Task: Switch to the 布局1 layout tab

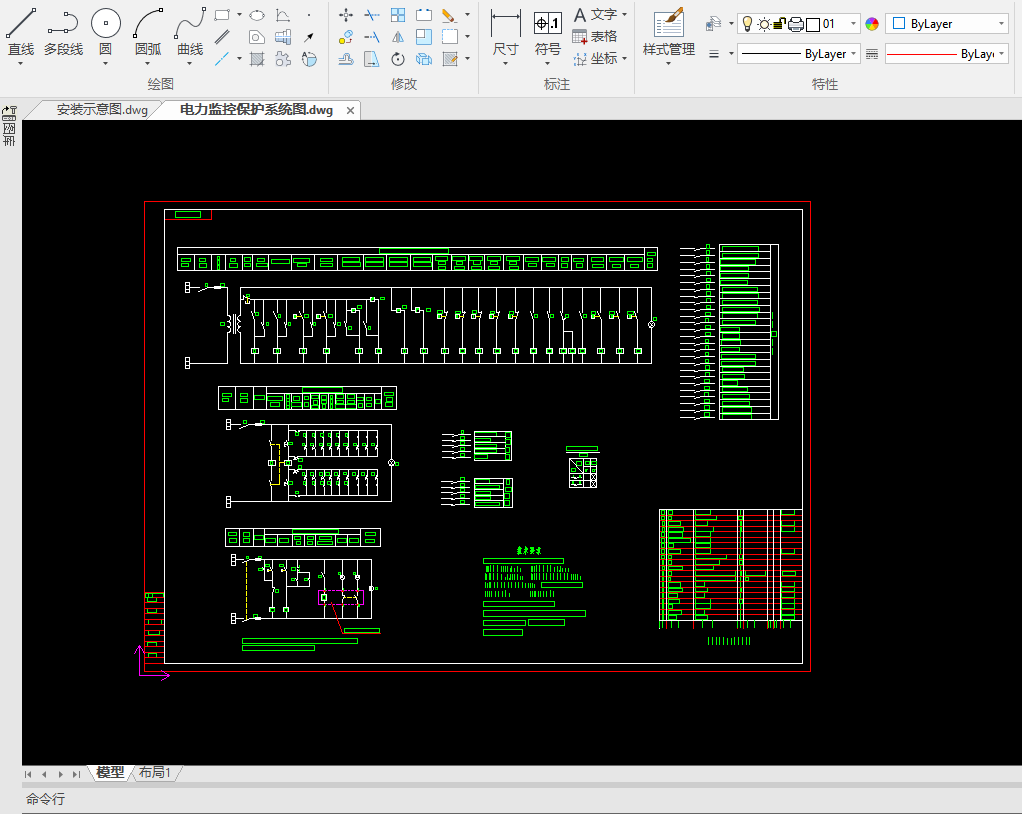Action: point(155,772)
